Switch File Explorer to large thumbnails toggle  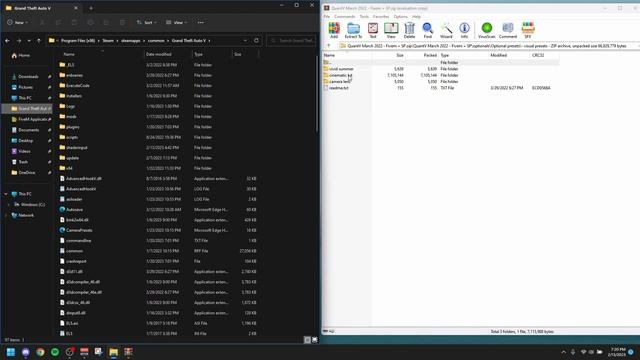(315, 340)
